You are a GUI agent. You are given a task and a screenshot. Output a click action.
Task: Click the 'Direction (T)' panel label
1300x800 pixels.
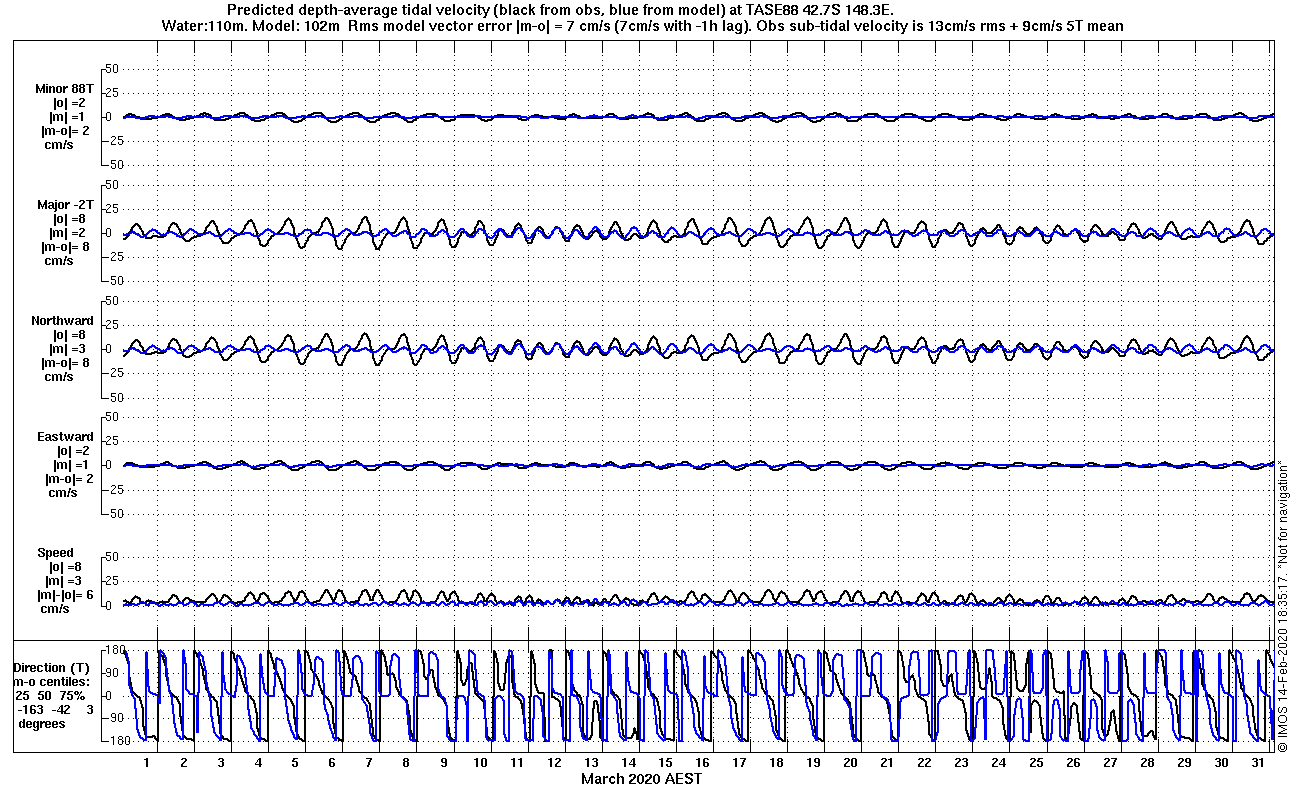coord(51,667)
